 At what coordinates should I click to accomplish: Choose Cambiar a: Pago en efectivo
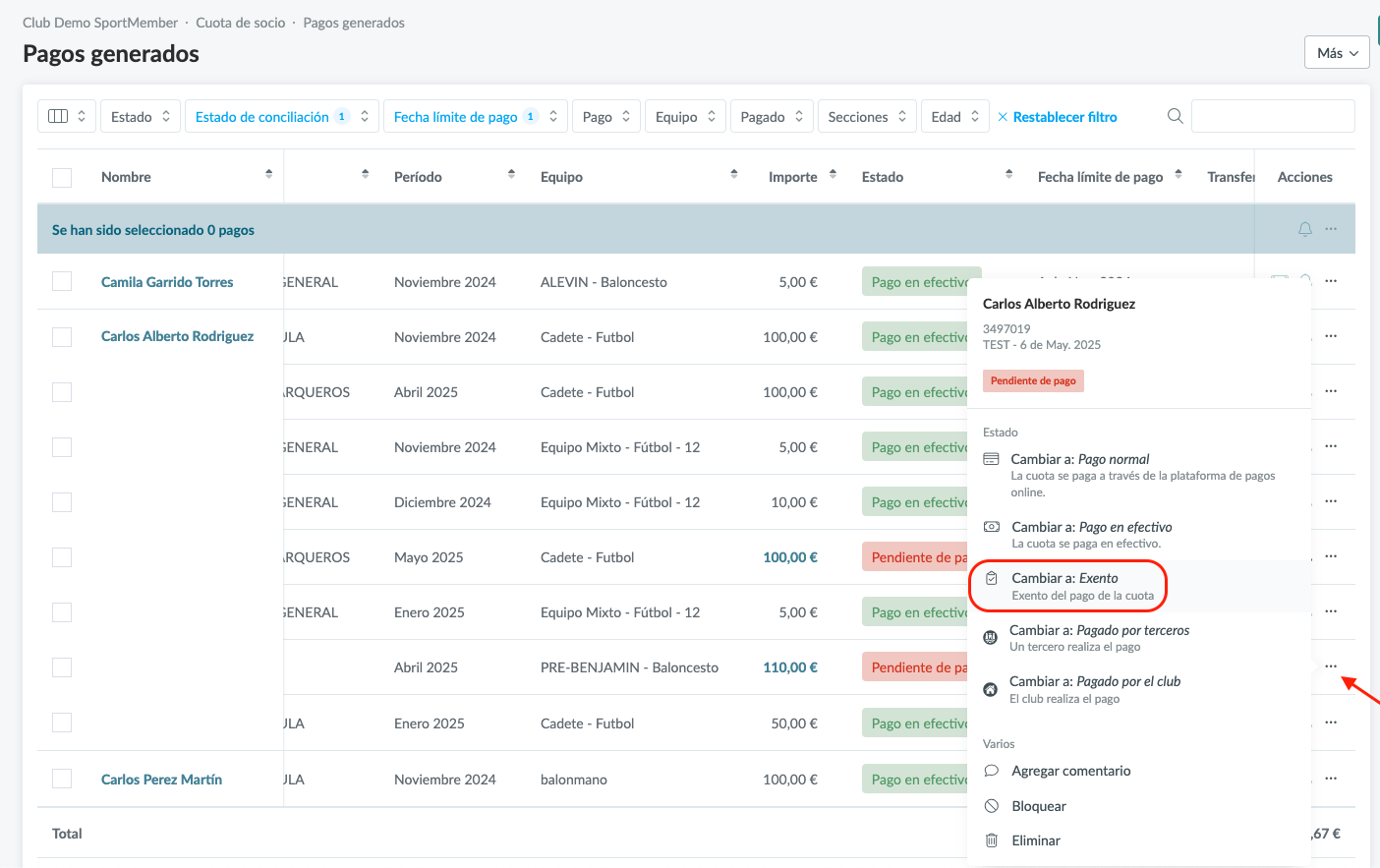pyautogui.click(x=1091, y=534)
